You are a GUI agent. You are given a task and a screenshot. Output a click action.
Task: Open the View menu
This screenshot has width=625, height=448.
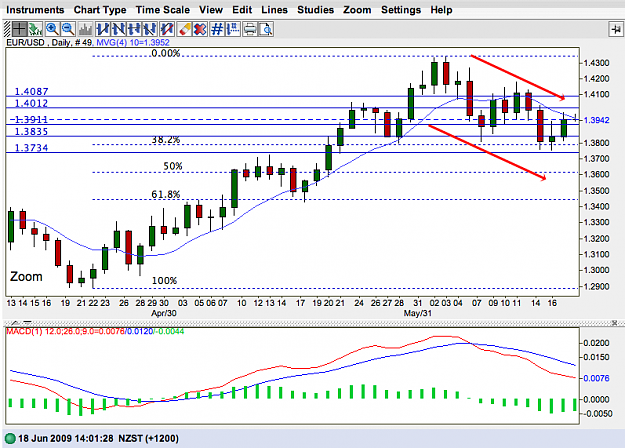(211, 10)
